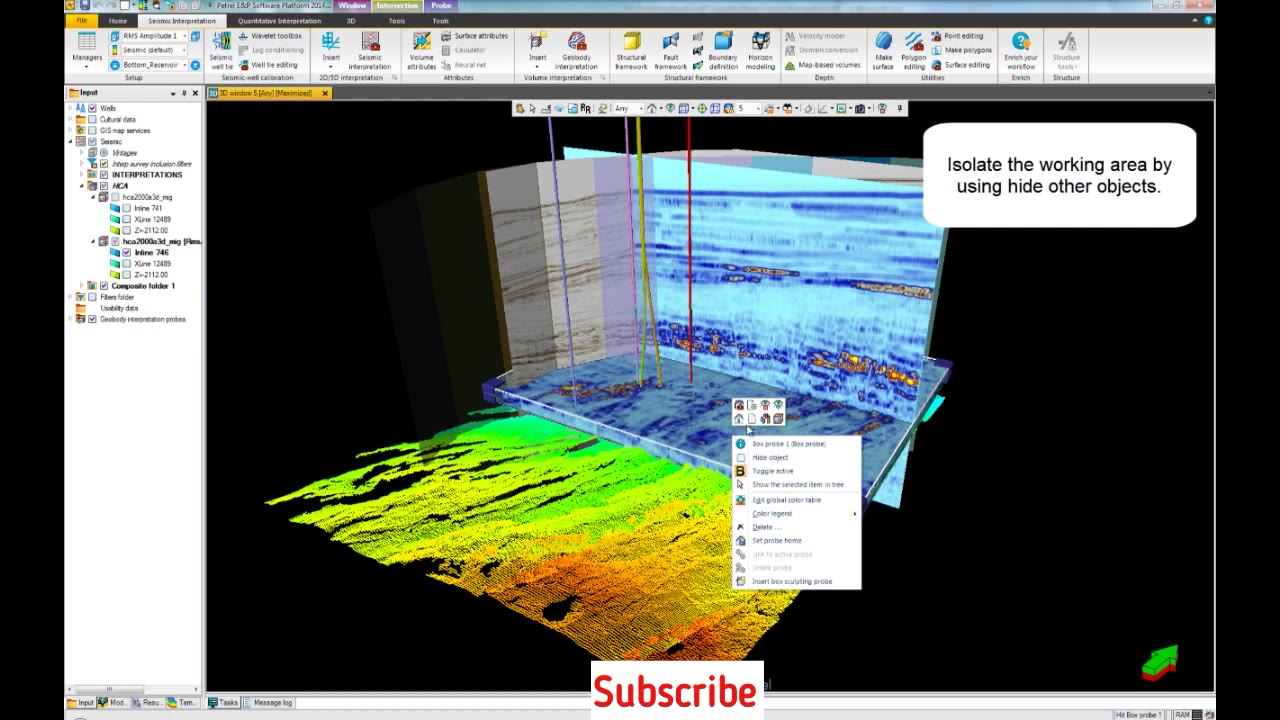The width and height of the screenshot is (1280, 720).
Task: Uncheck Inline 746 checkbox
Action: 126,252
